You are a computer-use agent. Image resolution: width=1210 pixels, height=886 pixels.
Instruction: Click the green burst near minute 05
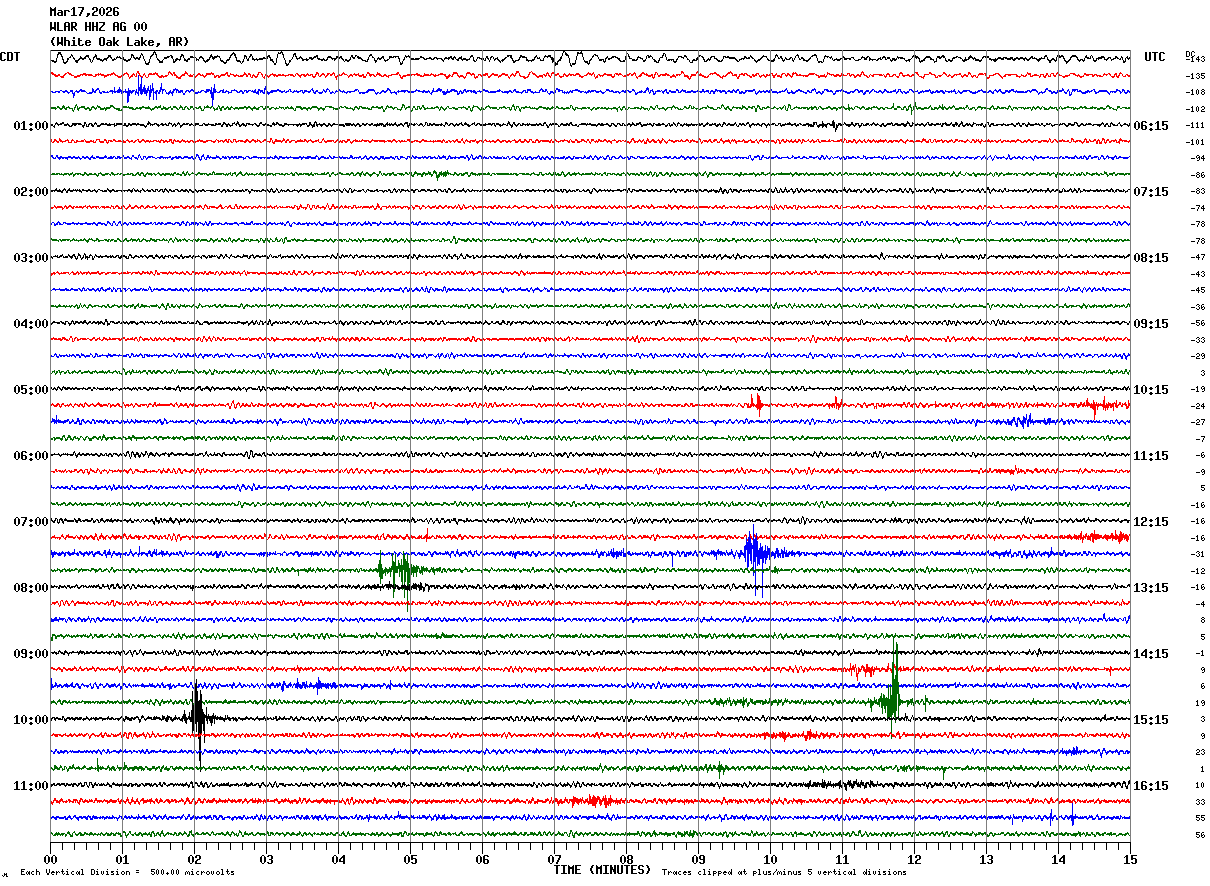point(398,570)
